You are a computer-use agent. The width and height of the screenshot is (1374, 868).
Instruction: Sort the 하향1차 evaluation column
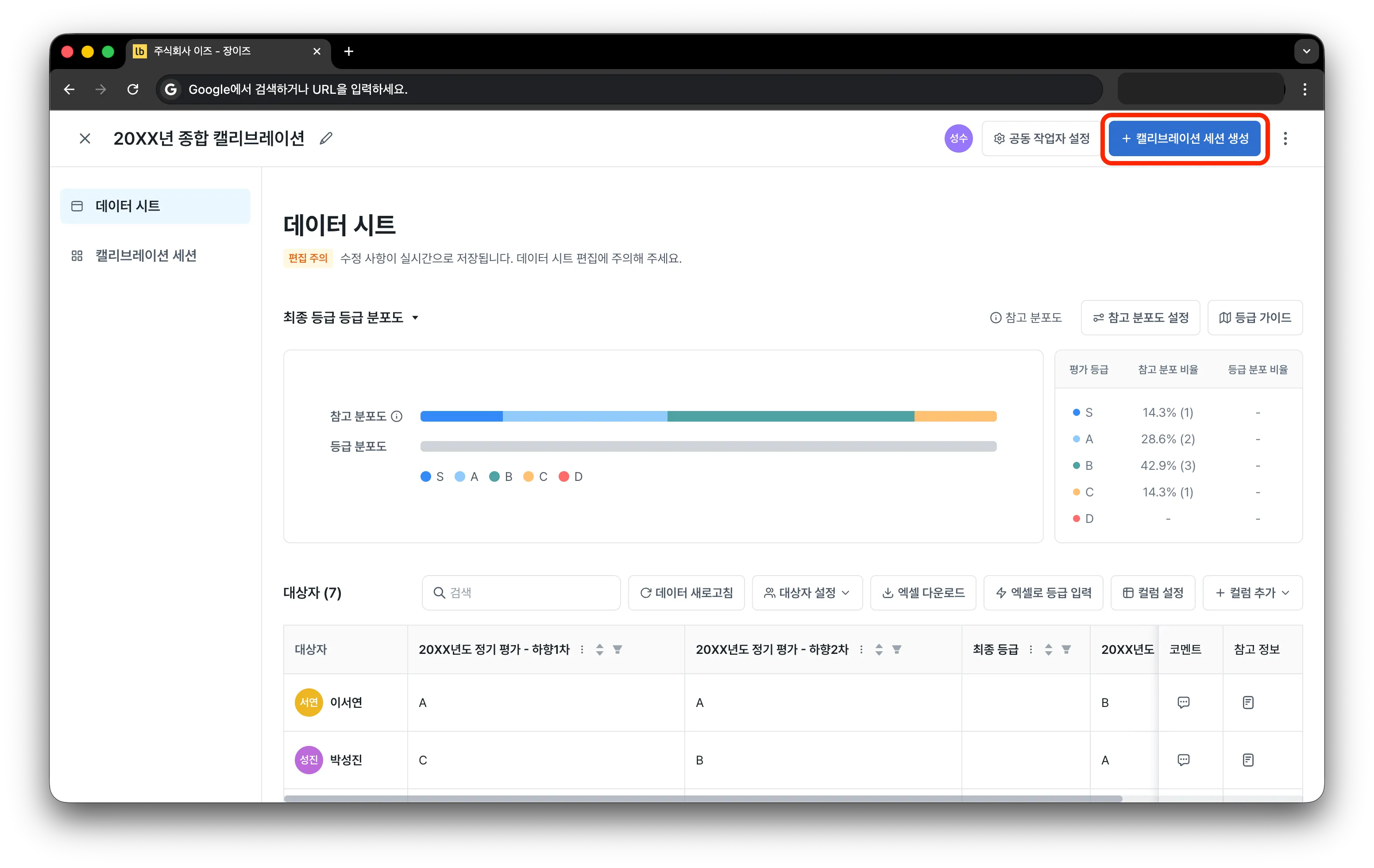pyautogui.click(x=600, y=649)
